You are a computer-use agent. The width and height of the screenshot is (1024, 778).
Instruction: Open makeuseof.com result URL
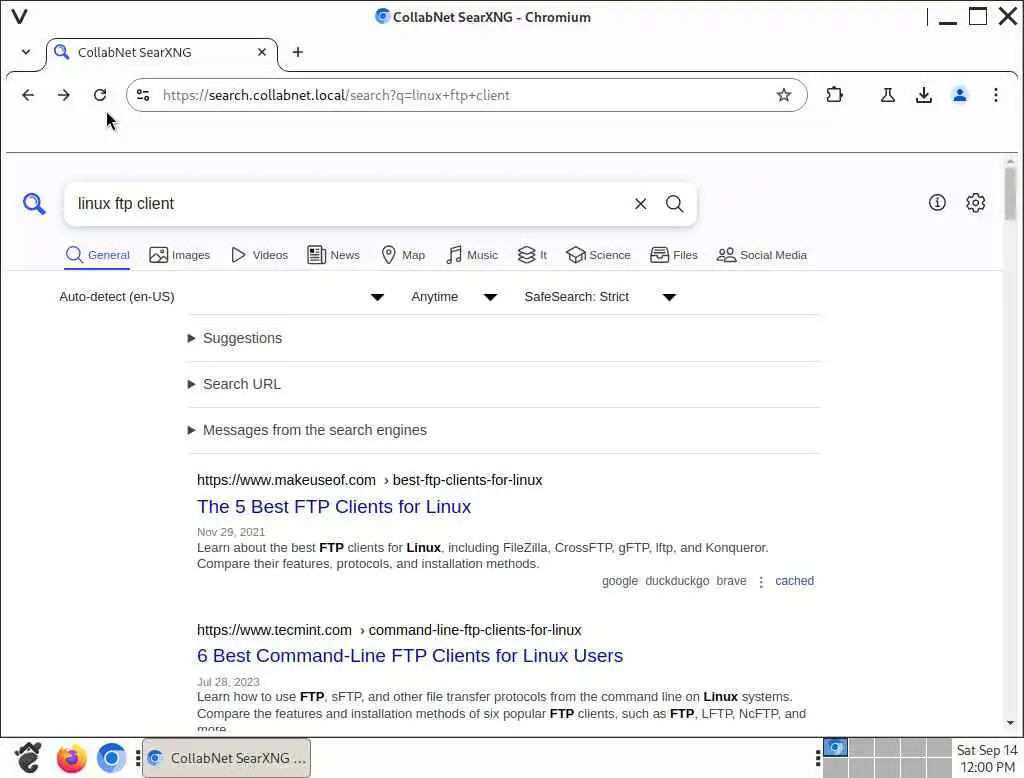coord(370,480)
